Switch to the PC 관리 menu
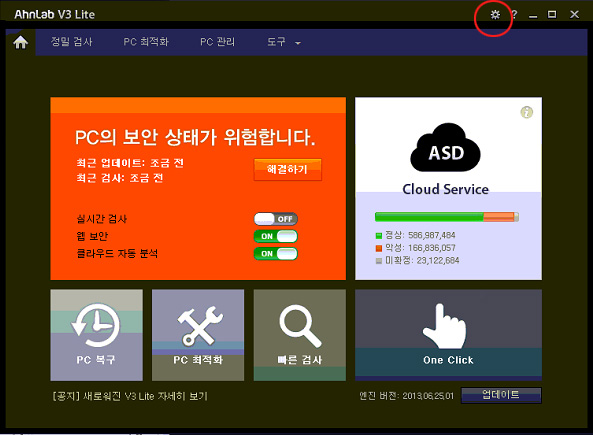The width and height of the screenshot is (593, 435). pos(217,42)
